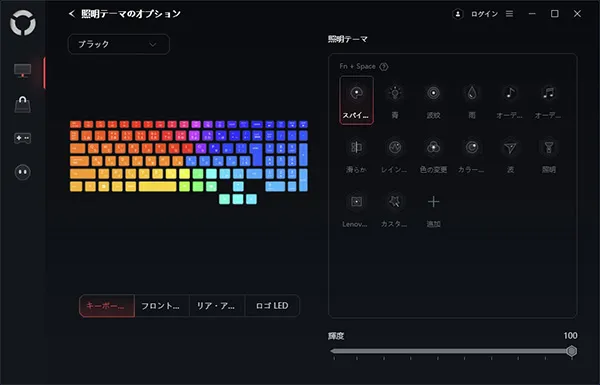Switch to the ロゴ LED tab

tap(272, 306)
